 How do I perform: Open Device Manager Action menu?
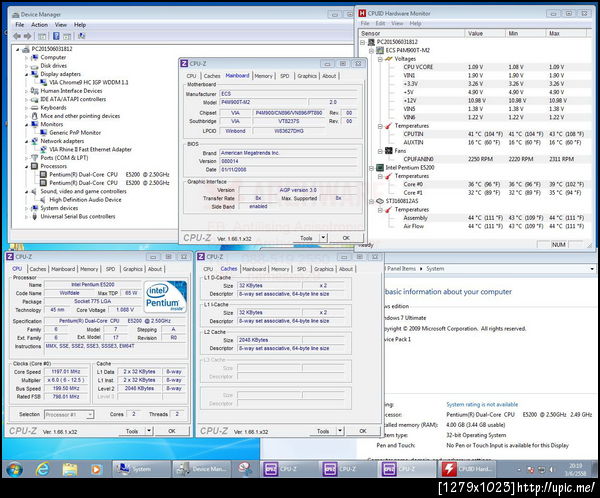click(x=39, y=25)
